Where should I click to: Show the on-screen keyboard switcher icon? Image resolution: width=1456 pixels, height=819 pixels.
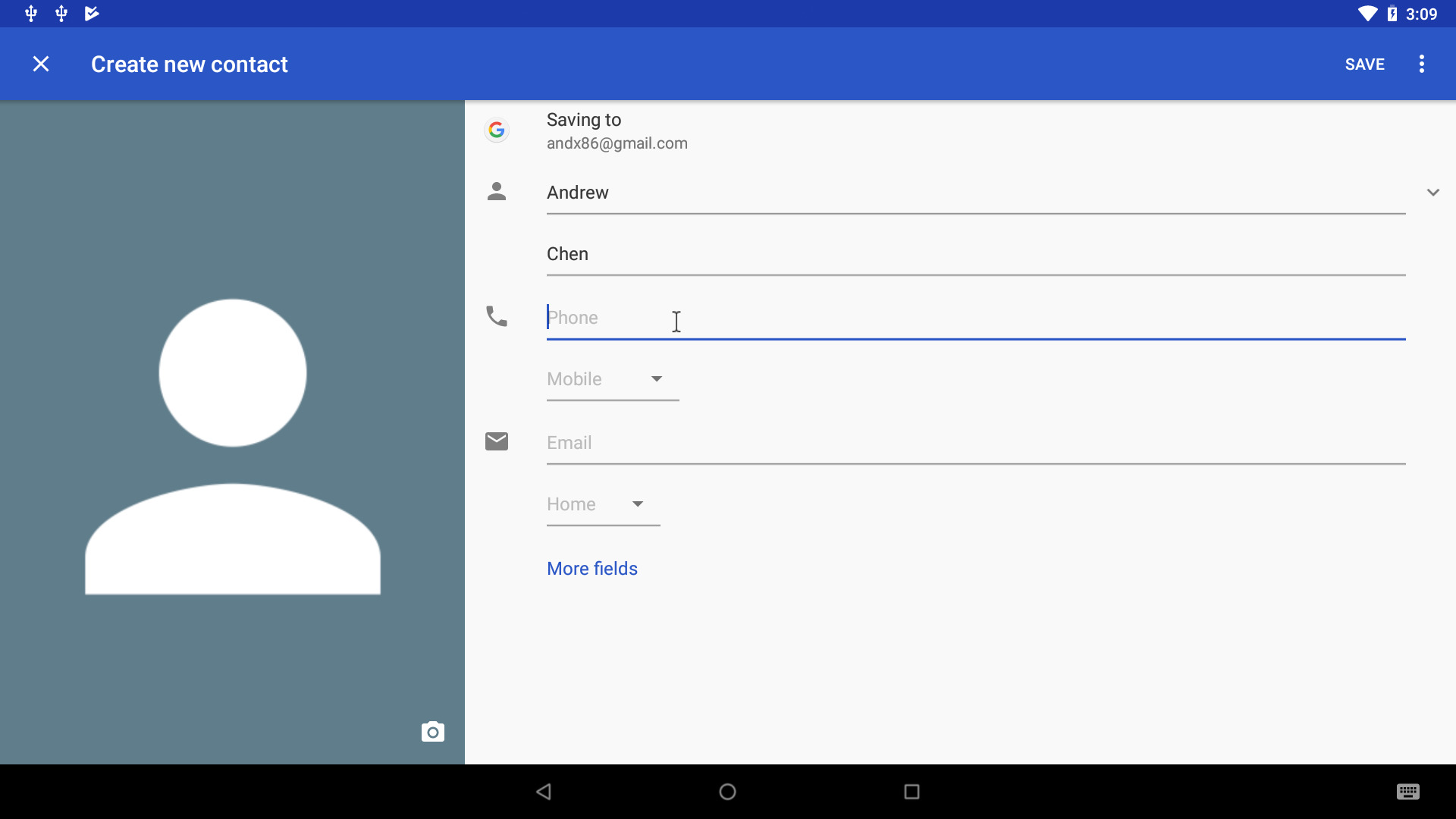tap(1408, 792)
